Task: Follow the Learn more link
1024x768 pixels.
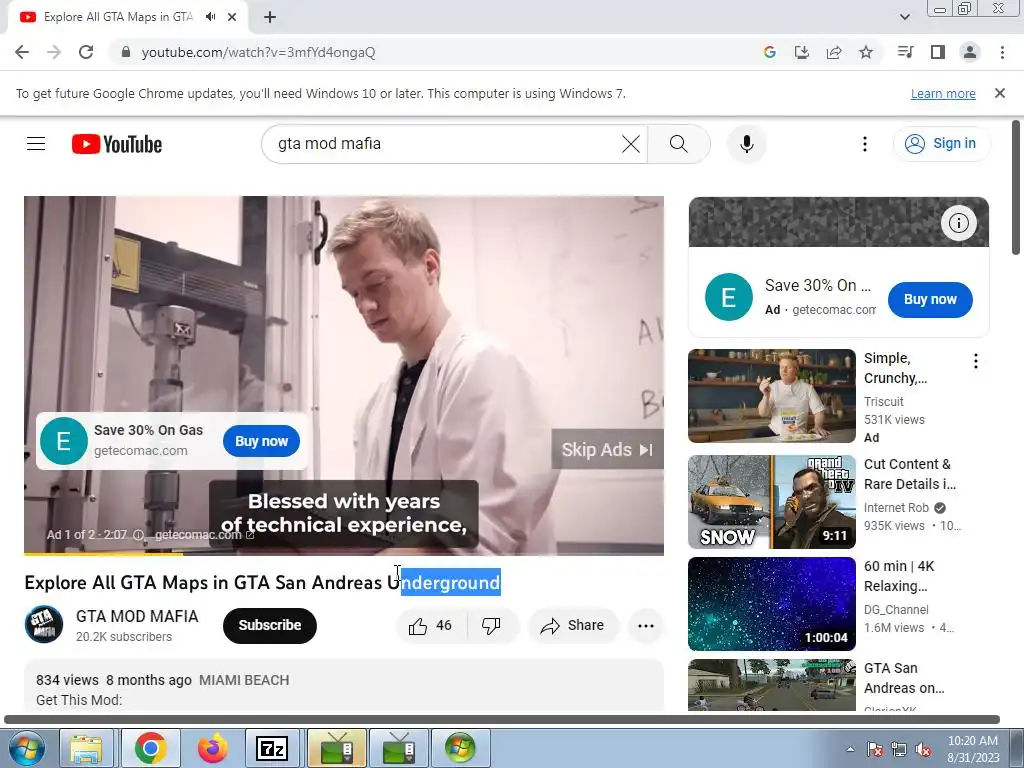Action: pos(943,93)
